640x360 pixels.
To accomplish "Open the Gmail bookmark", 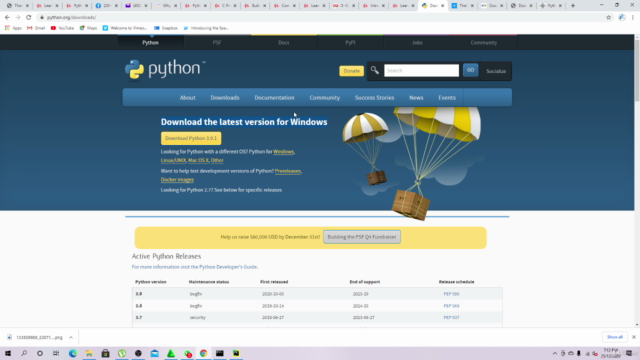I will pos(36,28).
